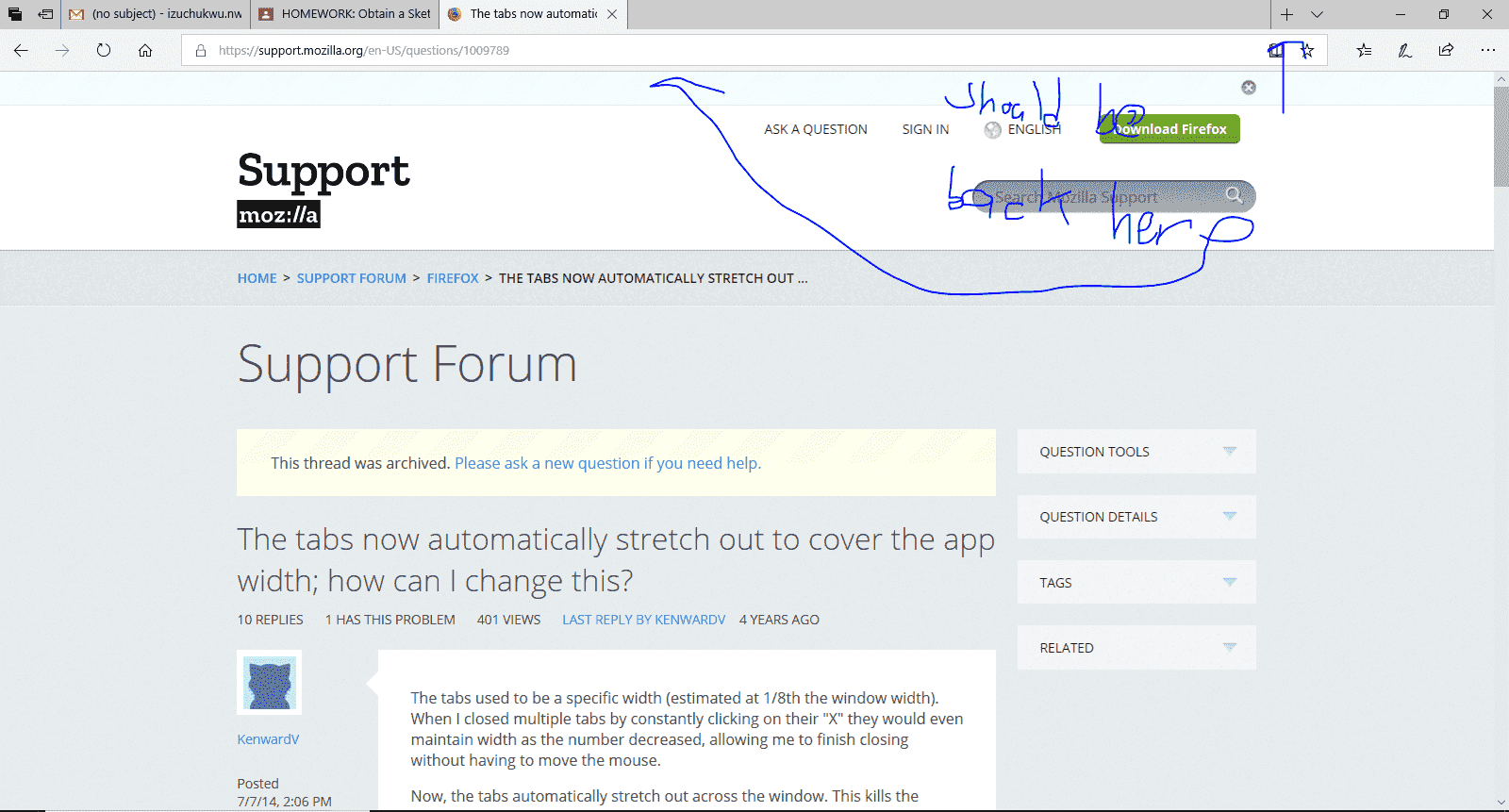Click the scrollbar down arrow
The image size is (1509, 812).
(1501, 803)
